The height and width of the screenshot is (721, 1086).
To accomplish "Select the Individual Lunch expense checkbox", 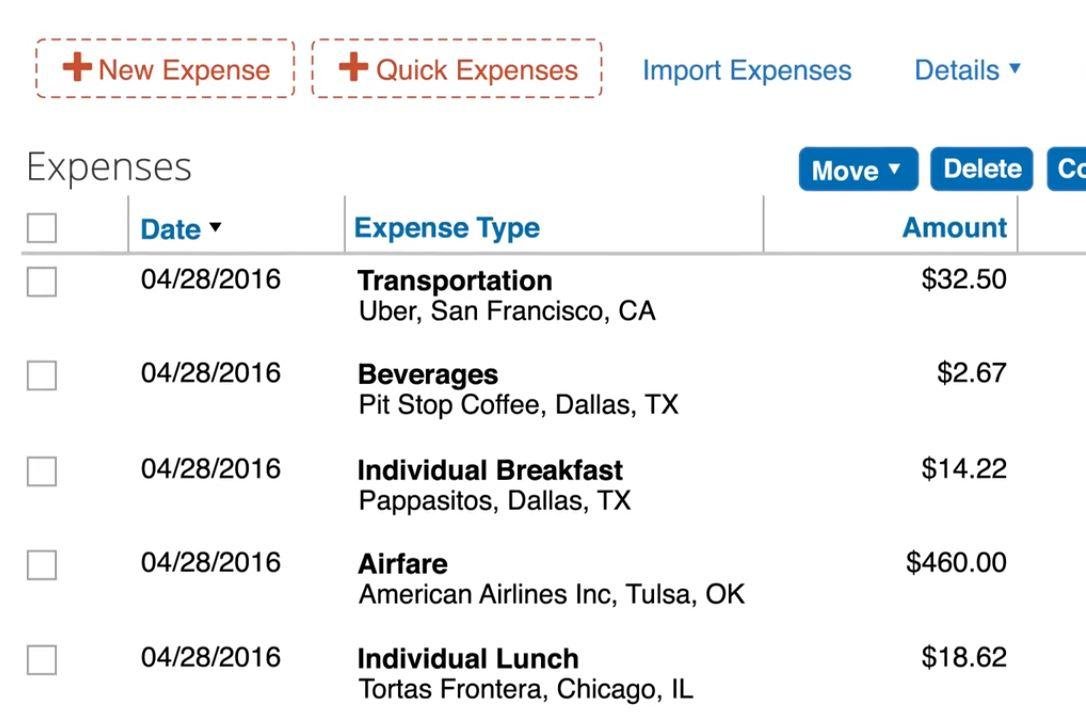I will point(42,660).
